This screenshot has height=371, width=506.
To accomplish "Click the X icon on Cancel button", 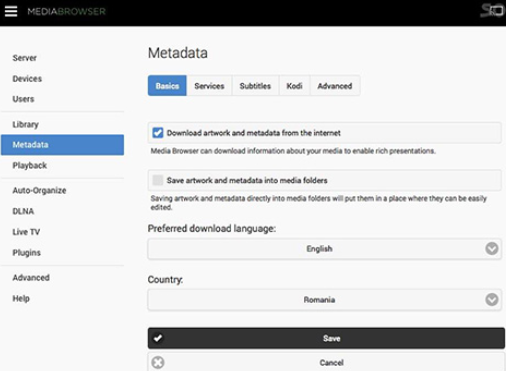I will coord(158,362).
